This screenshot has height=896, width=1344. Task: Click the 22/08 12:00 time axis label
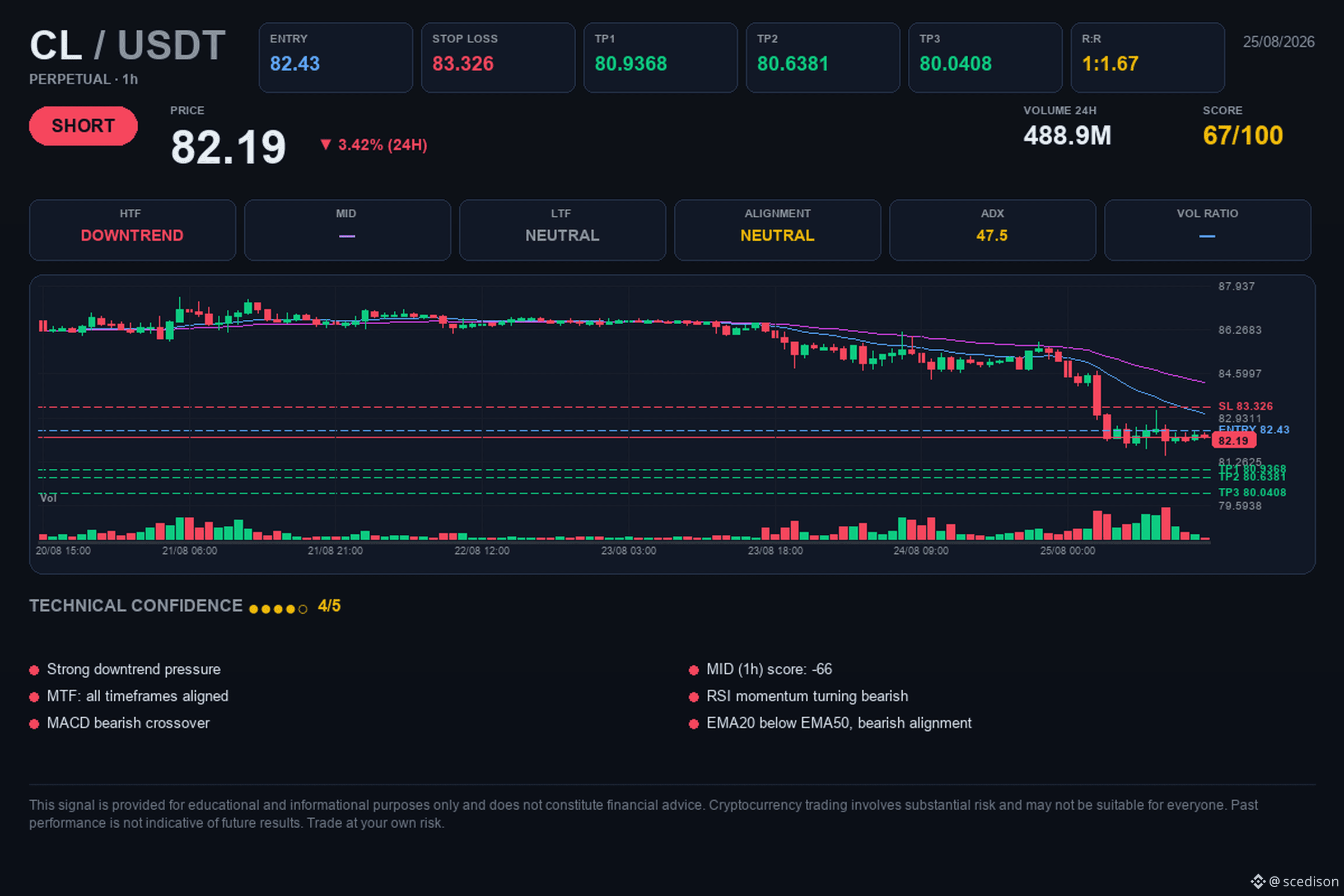[x=482, y=551]
